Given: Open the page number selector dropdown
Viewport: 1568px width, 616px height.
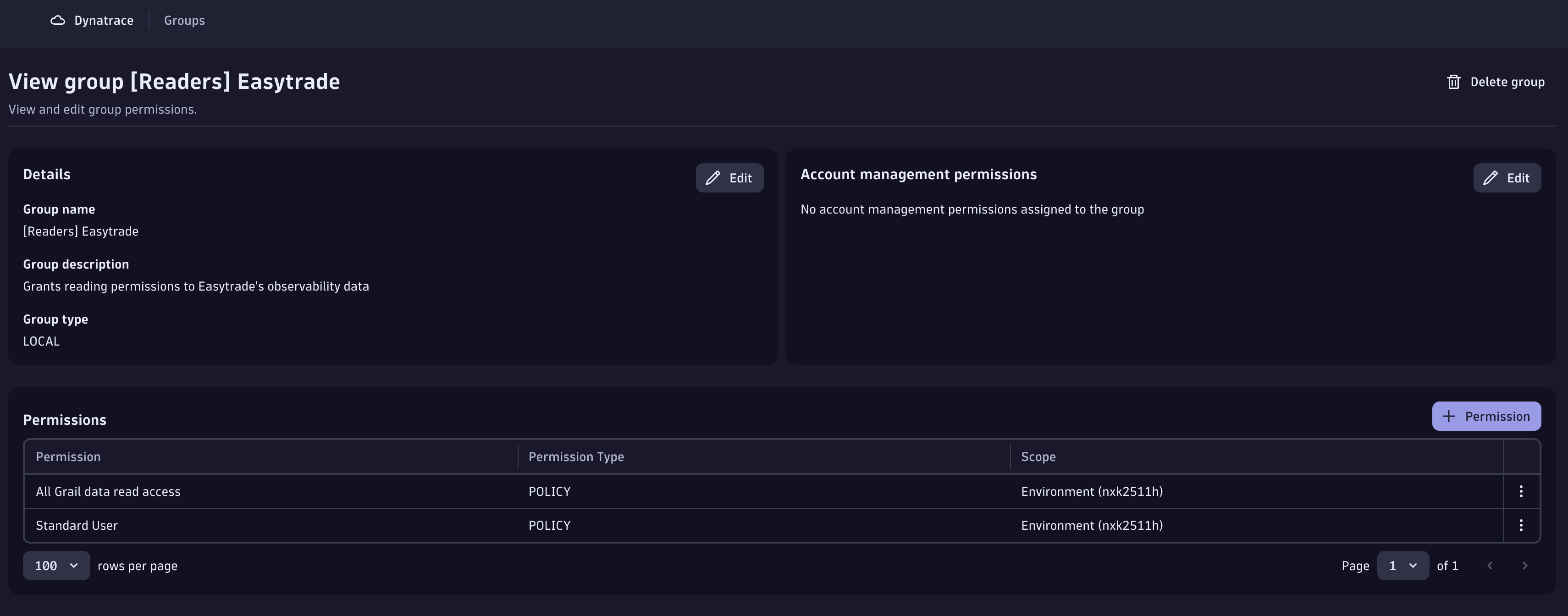Looking at the screenshot, I should pyautogui.click(x=1402, y=566).
